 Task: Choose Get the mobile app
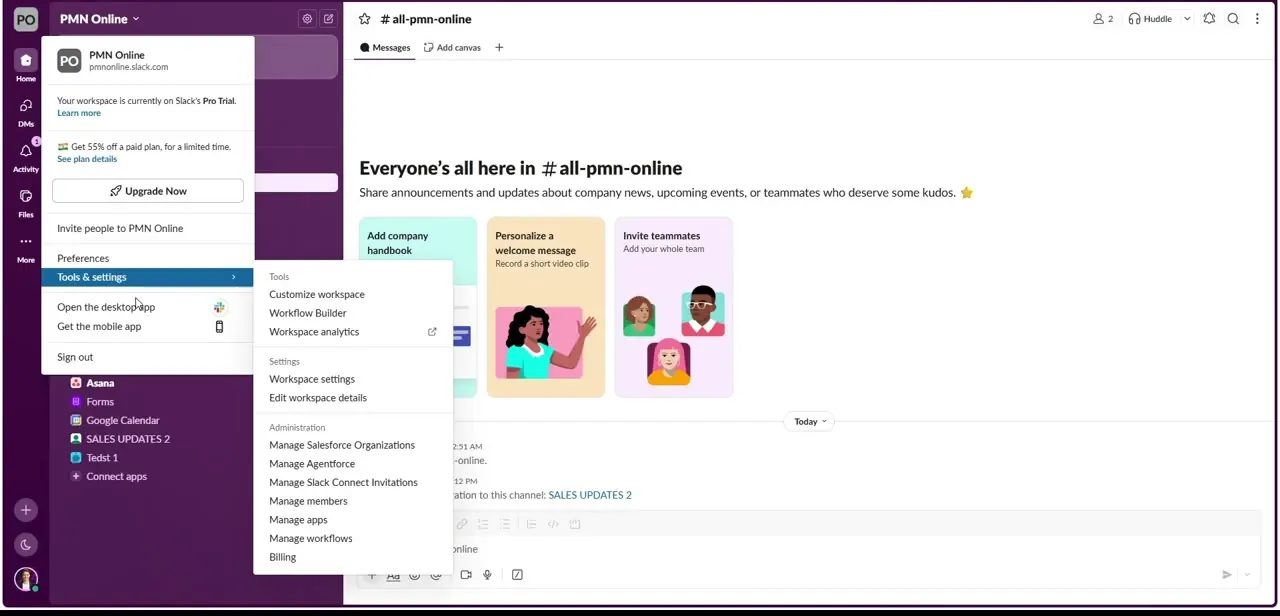pos(147,327)
